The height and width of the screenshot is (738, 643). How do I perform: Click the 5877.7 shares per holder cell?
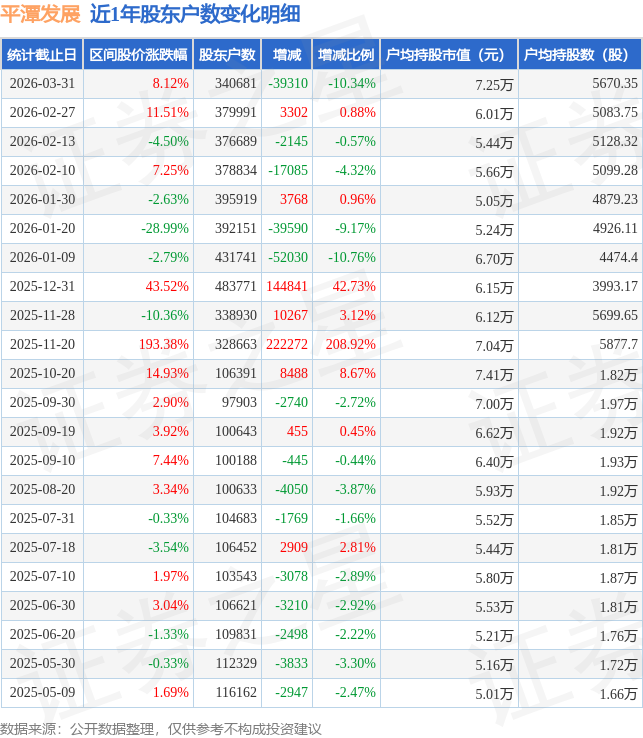click(x=617, y=344)
